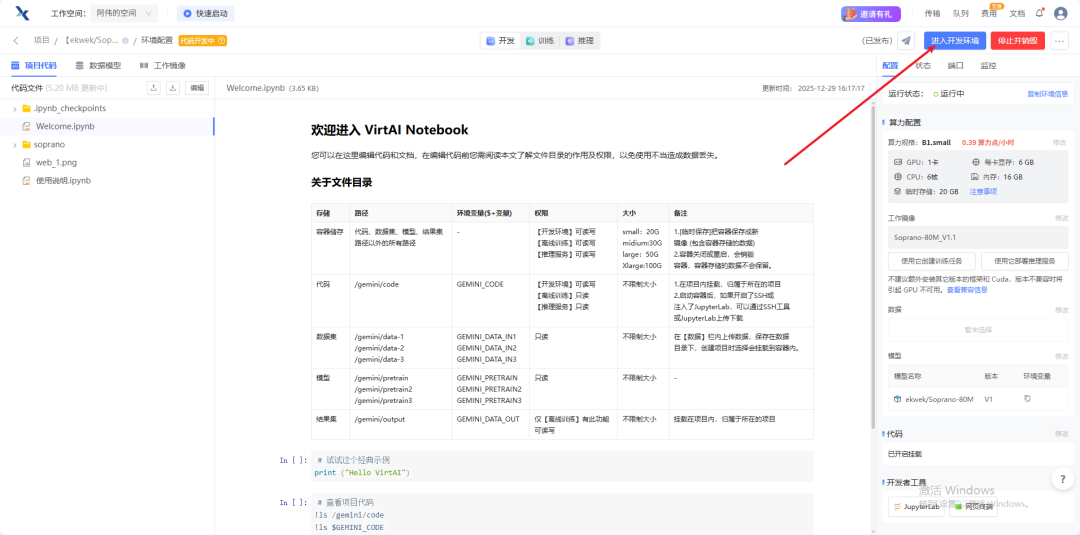Click the web_1.png image file icon

point(26,163)
